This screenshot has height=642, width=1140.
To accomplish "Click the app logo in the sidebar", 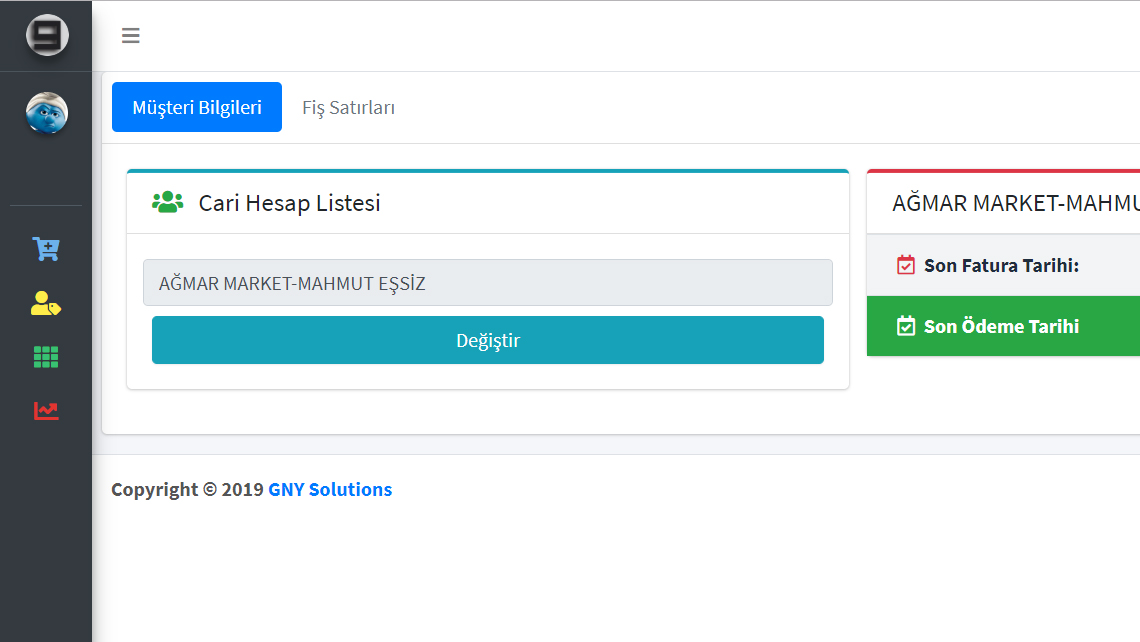I will [46, 36].
